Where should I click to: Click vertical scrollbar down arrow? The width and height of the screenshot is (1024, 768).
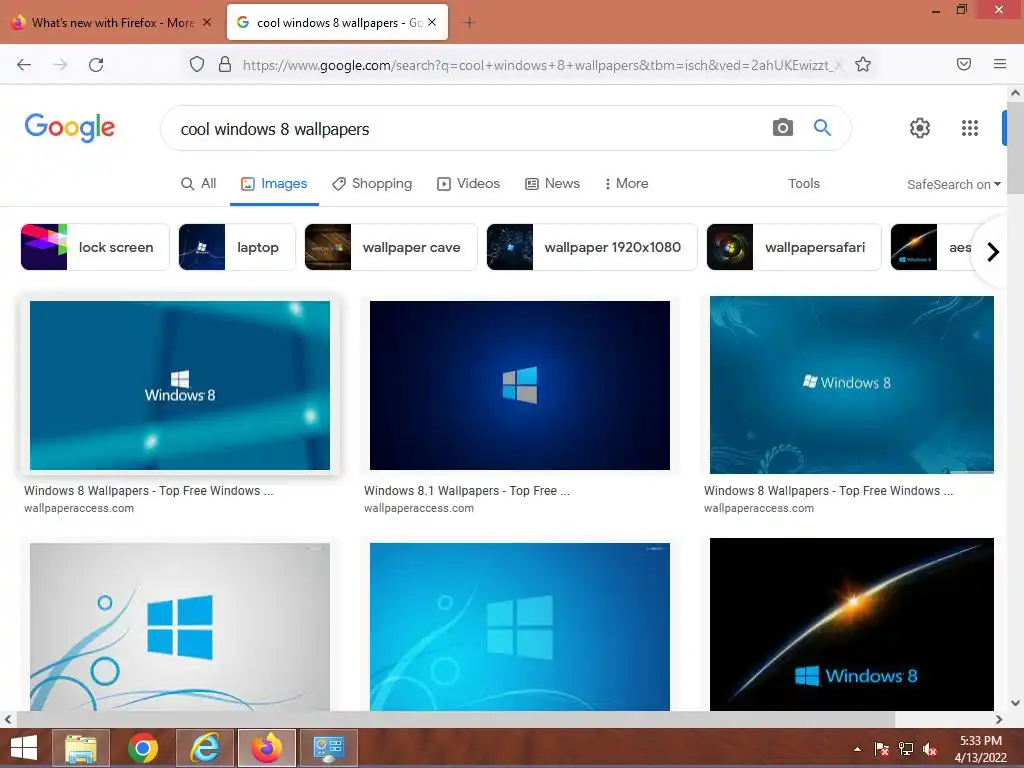(x=1015, y=703)
